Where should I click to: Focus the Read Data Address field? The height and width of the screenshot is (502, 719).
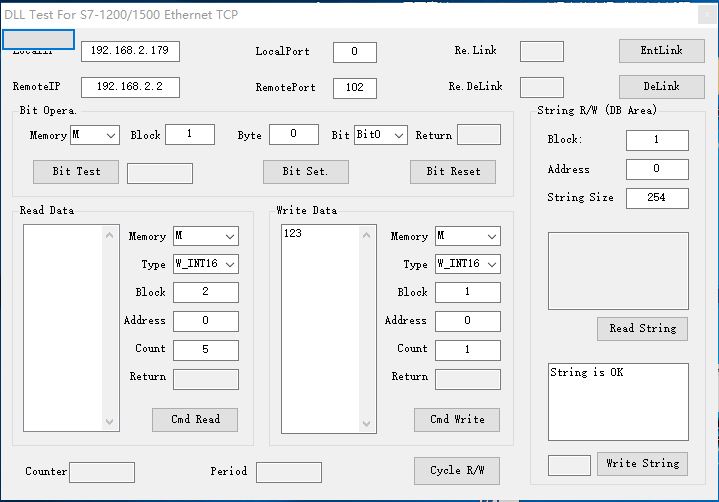click(205, 321)
